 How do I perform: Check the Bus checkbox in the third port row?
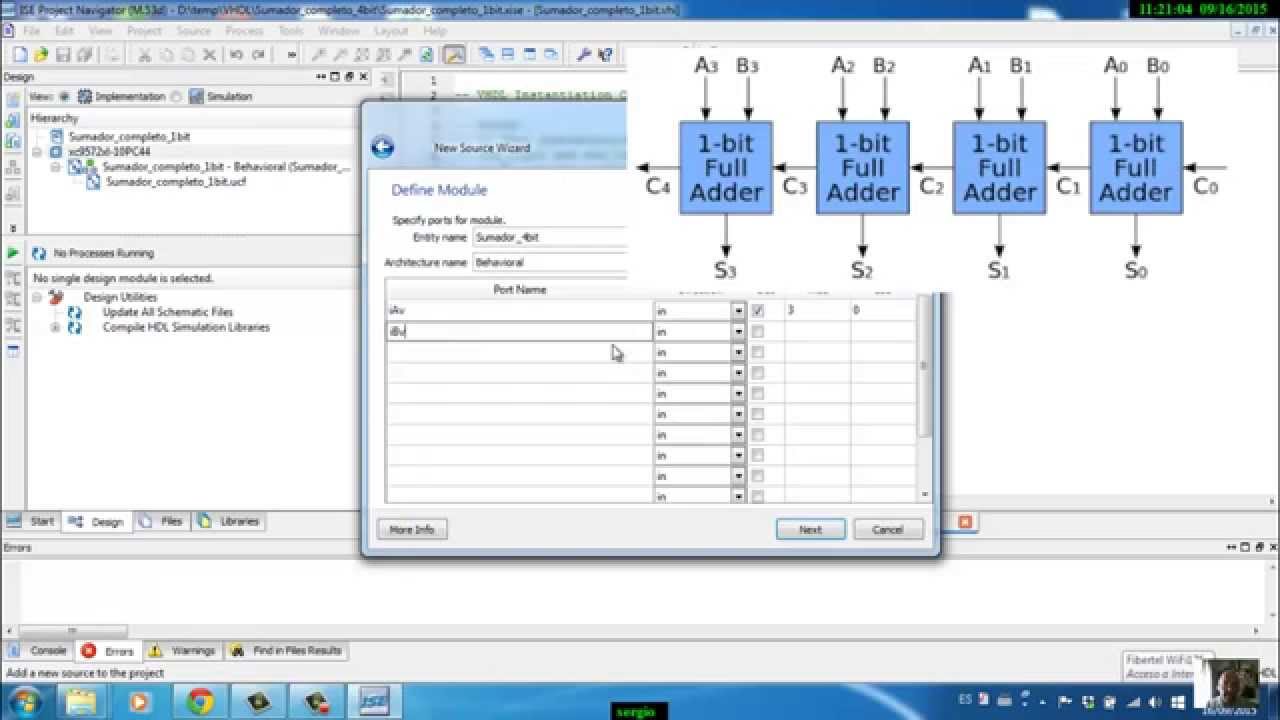click(x=758, y=352)
